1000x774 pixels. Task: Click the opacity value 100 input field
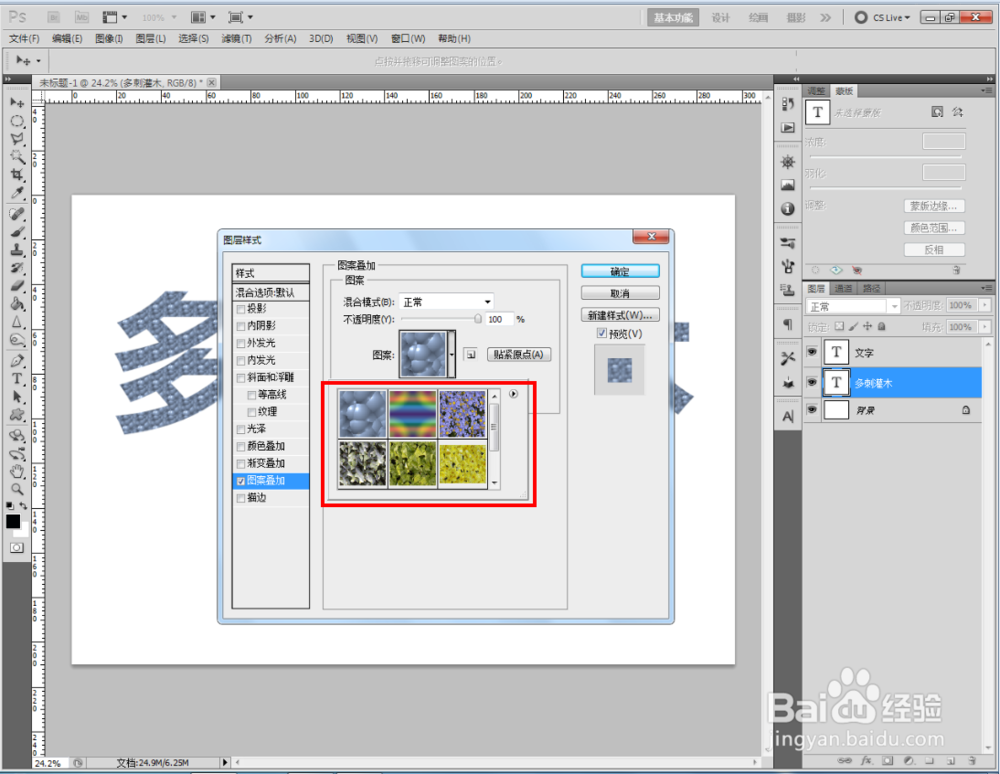point(499,319)
